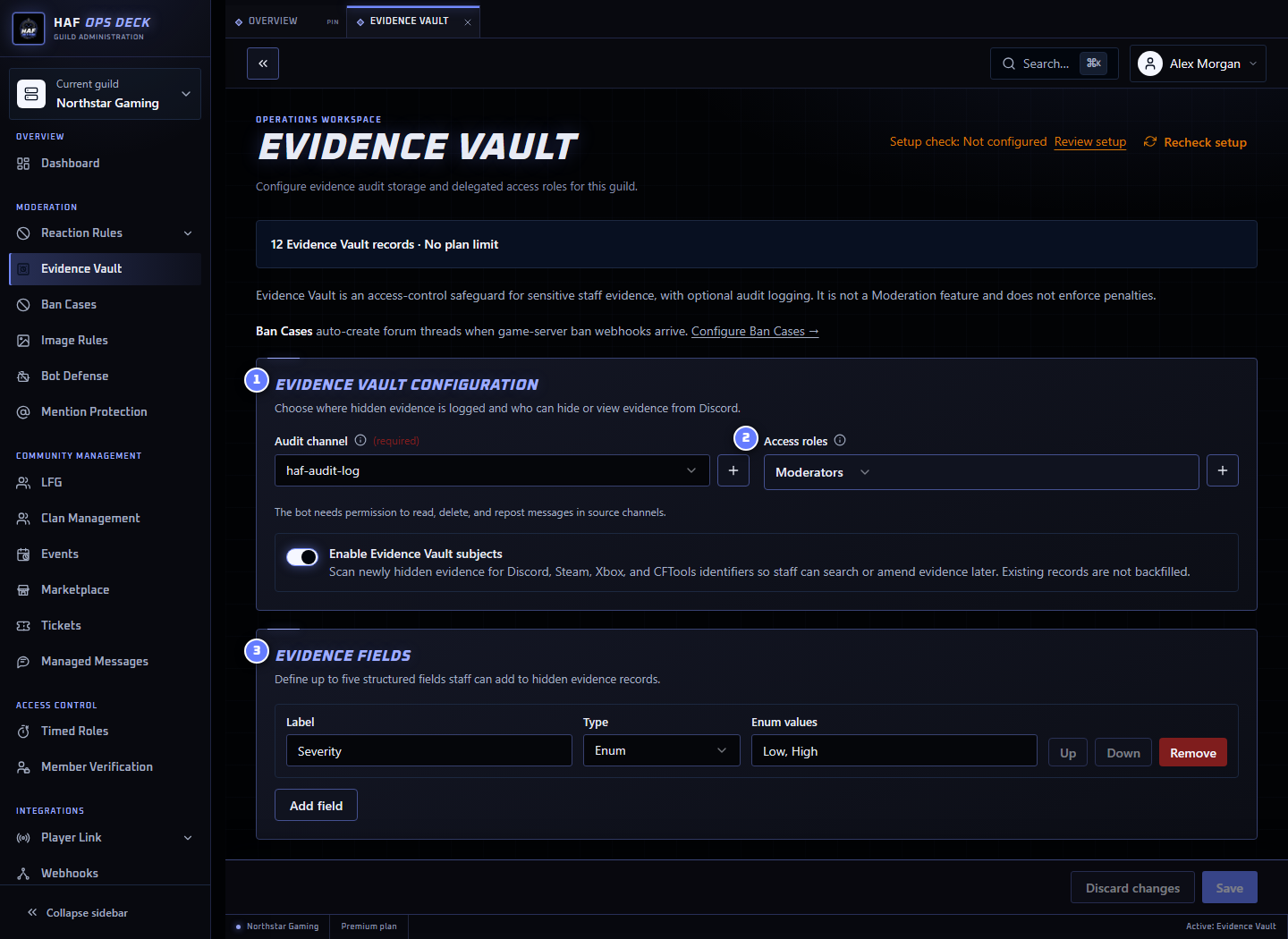1288x939 pixels.
Task: Click Discard changes button
Action: [1132, 887]
